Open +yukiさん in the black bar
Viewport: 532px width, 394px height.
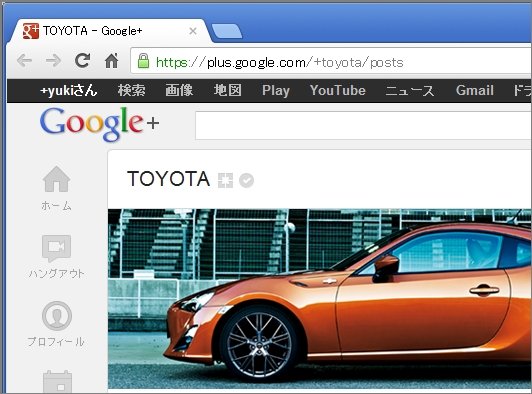point(69,91)
